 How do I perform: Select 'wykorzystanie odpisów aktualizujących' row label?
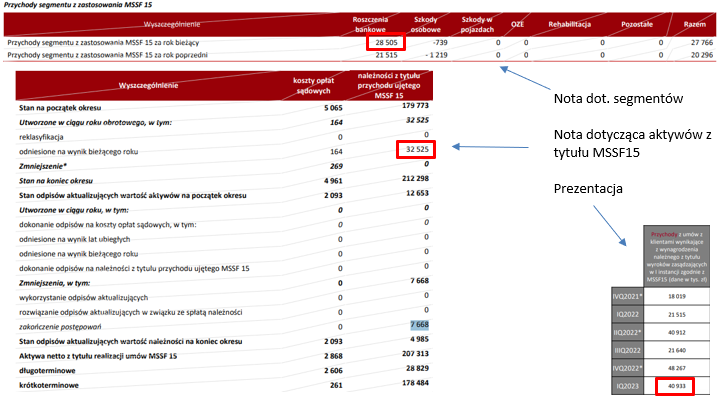[84, 298]
